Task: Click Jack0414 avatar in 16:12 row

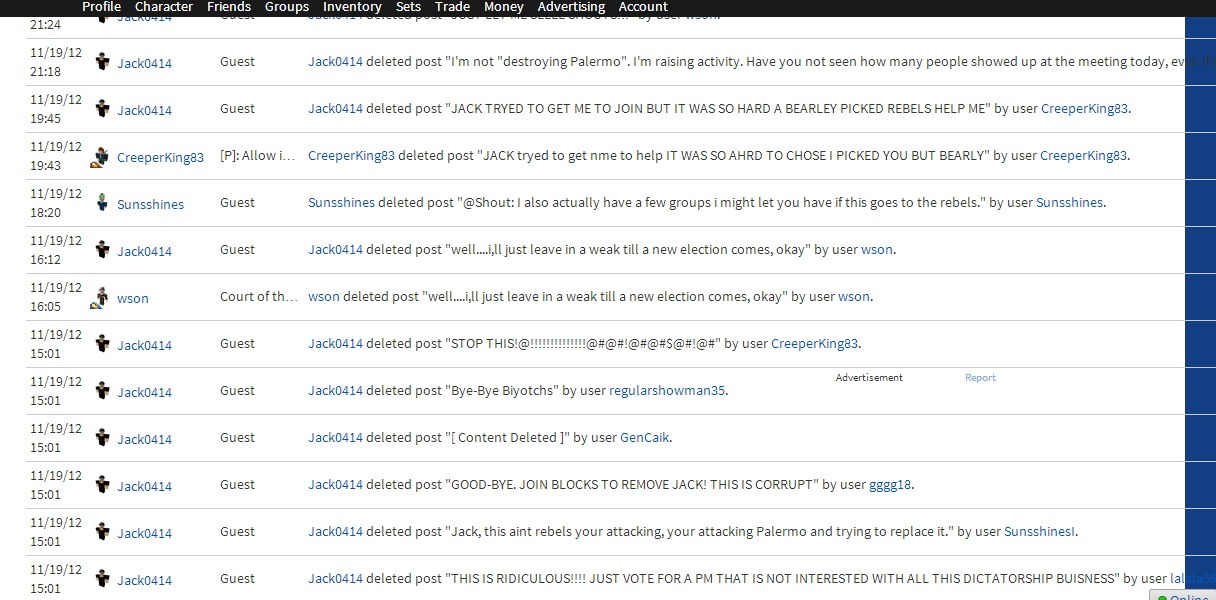Action: click(102, 250)
